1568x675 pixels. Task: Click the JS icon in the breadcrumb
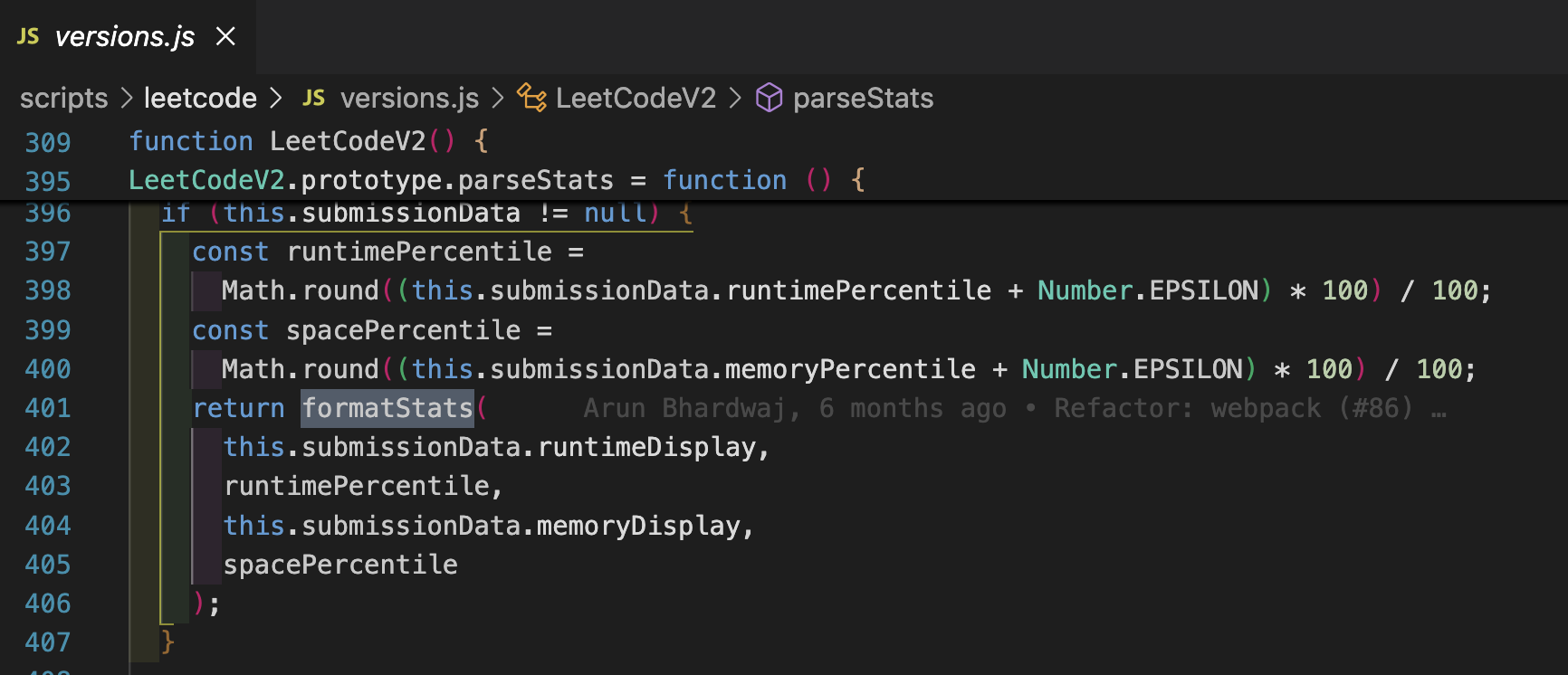click(x=313, y=98)
